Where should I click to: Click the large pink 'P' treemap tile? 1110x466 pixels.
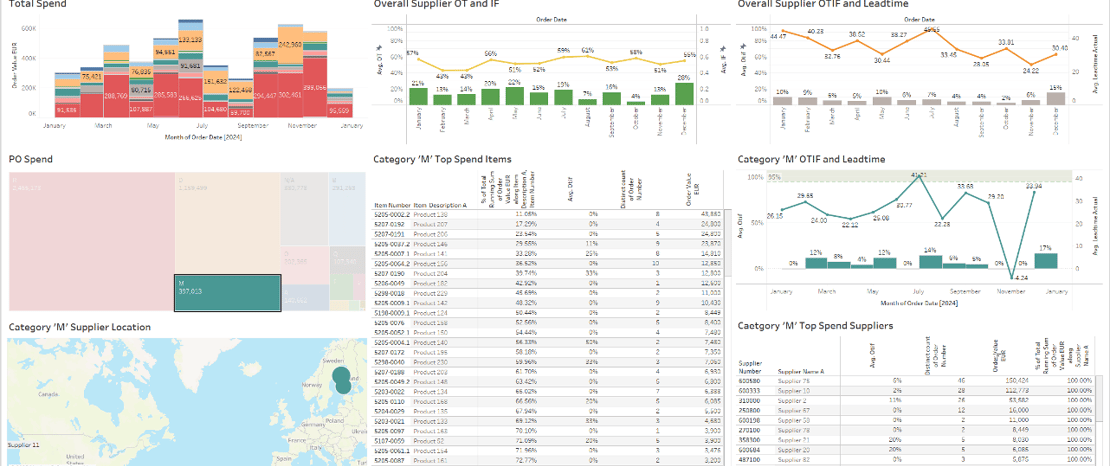(x=91, y=241)
